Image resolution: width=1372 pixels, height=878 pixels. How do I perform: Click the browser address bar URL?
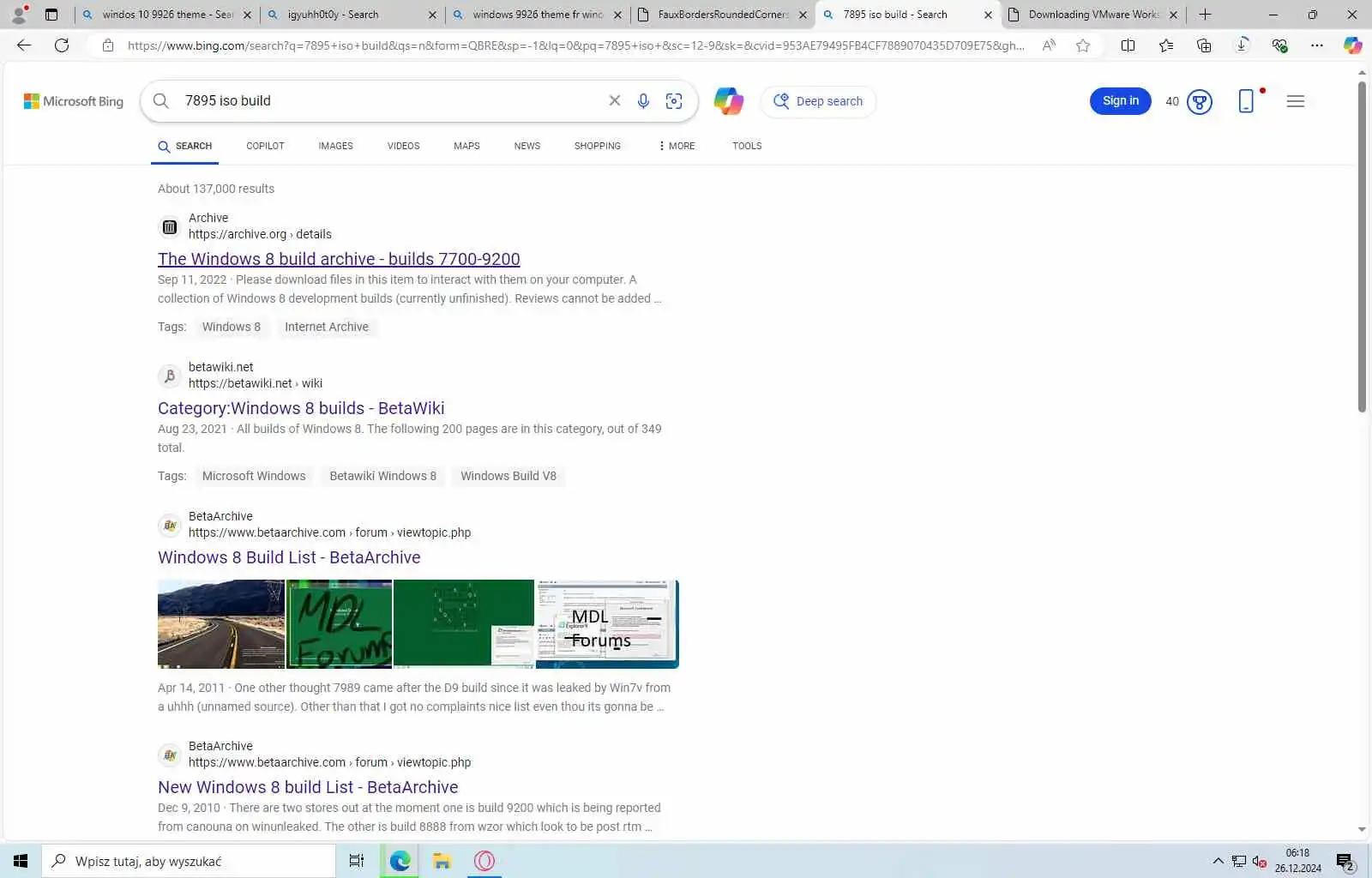click(x=575, y=45)
